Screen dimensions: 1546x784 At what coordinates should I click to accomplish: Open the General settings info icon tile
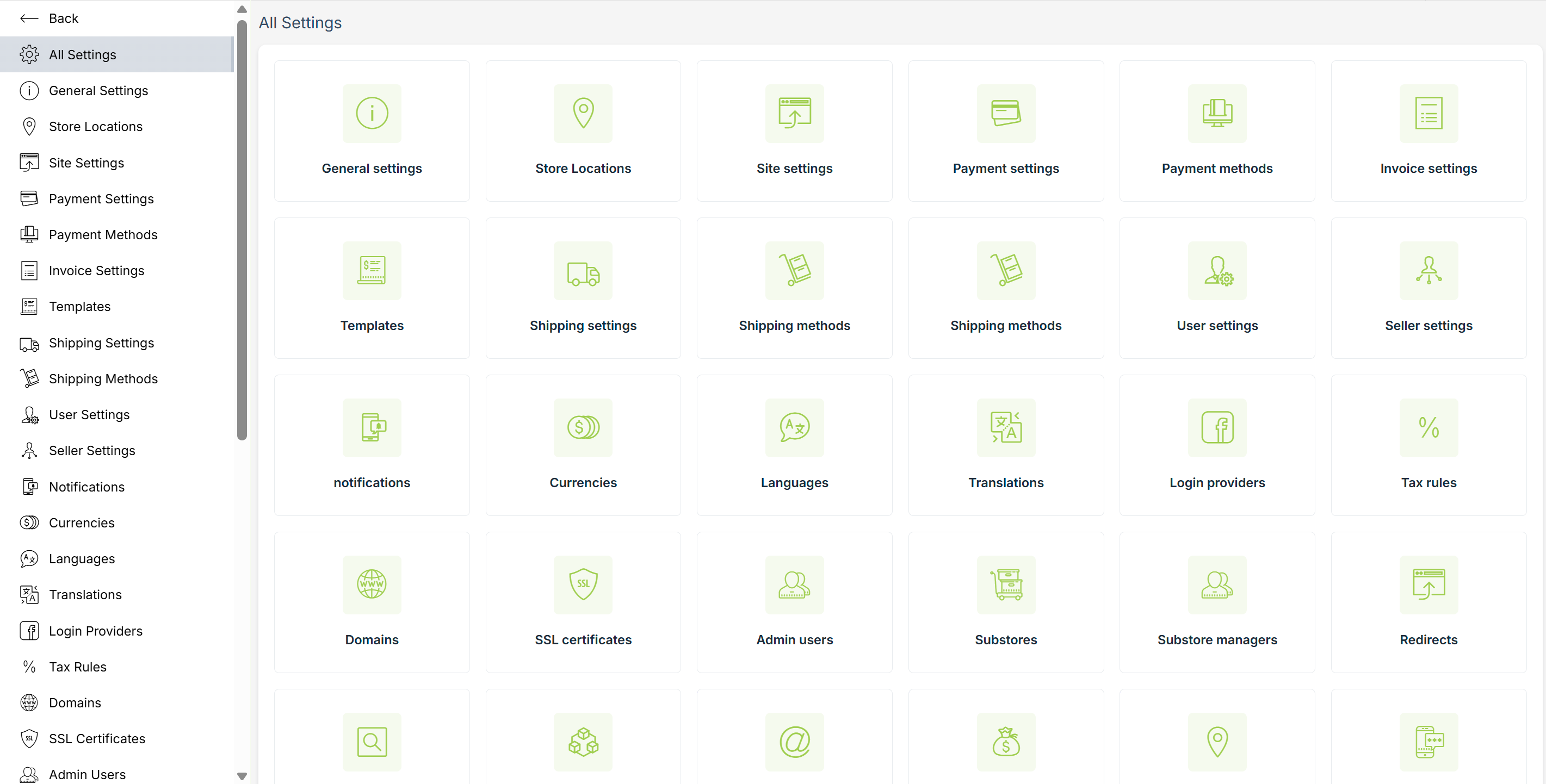[372, 114]
